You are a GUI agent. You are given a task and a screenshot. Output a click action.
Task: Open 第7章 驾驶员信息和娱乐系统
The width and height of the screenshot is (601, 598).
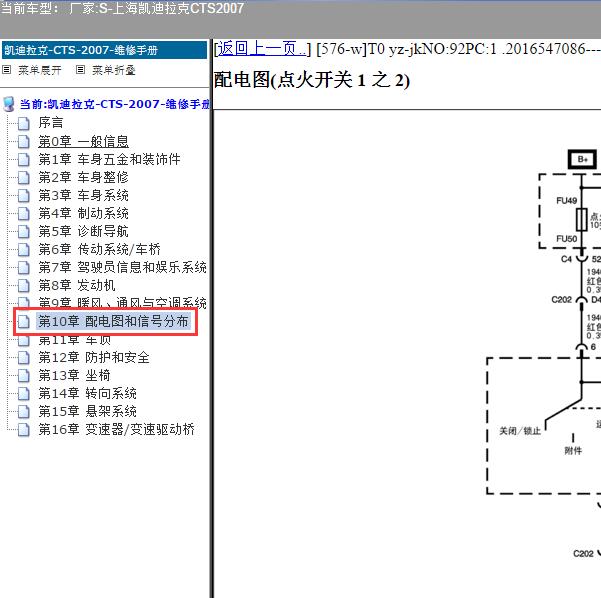click(x=122, y=267)
